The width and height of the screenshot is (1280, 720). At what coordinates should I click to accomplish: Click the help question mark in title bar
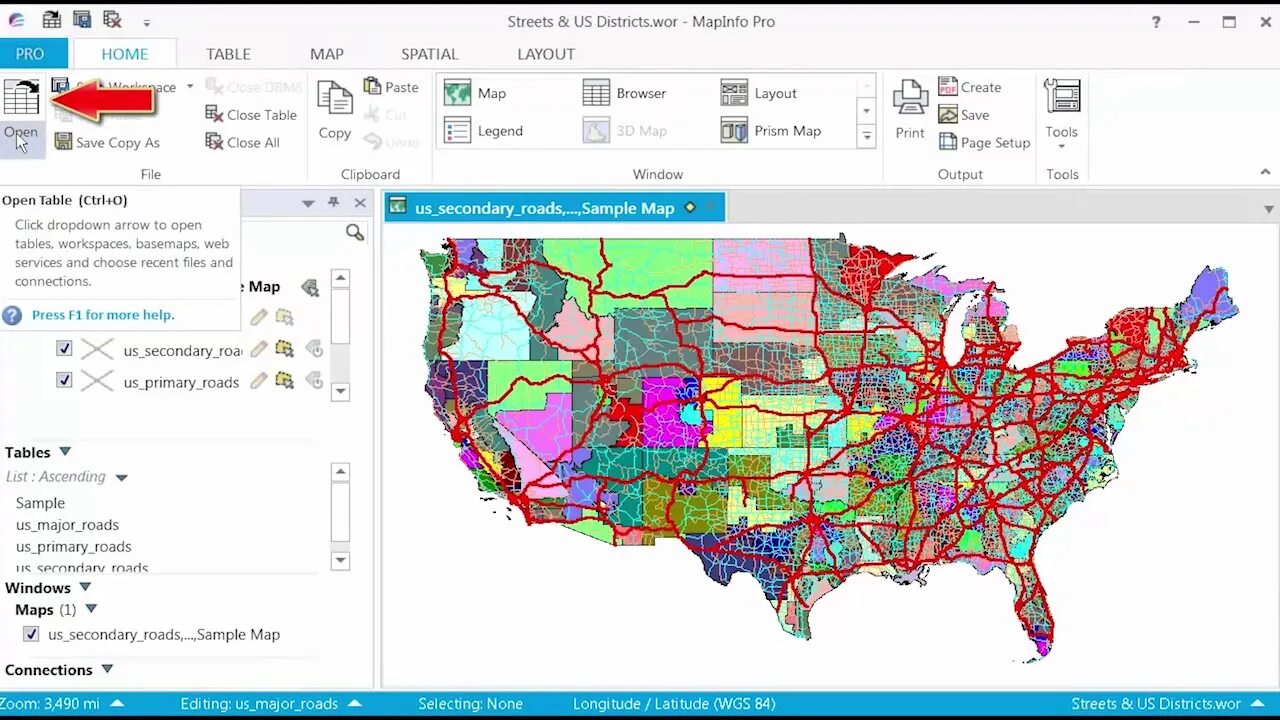[x=1156, y=22]
